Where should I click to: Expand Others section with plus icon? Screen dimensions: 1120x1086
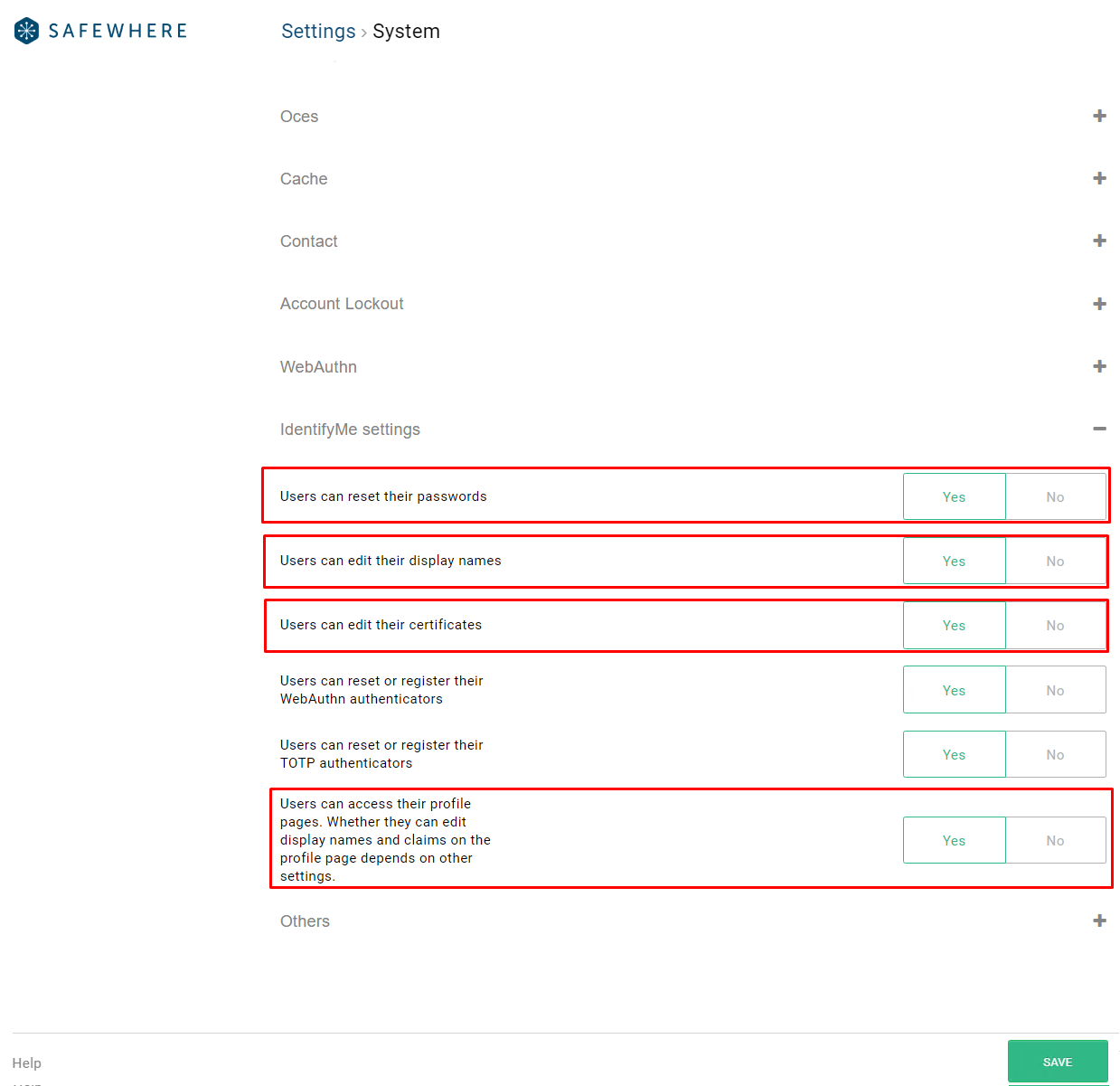pyautogui.click(x=1099, y=921)
